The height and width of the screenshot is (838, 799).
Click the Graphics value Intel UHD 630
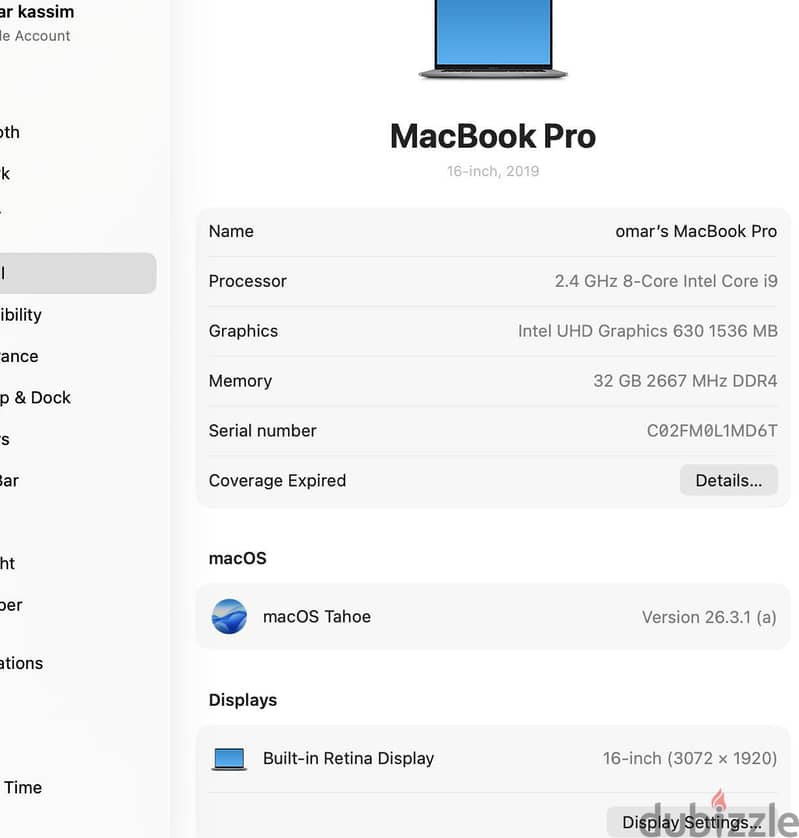648,331
